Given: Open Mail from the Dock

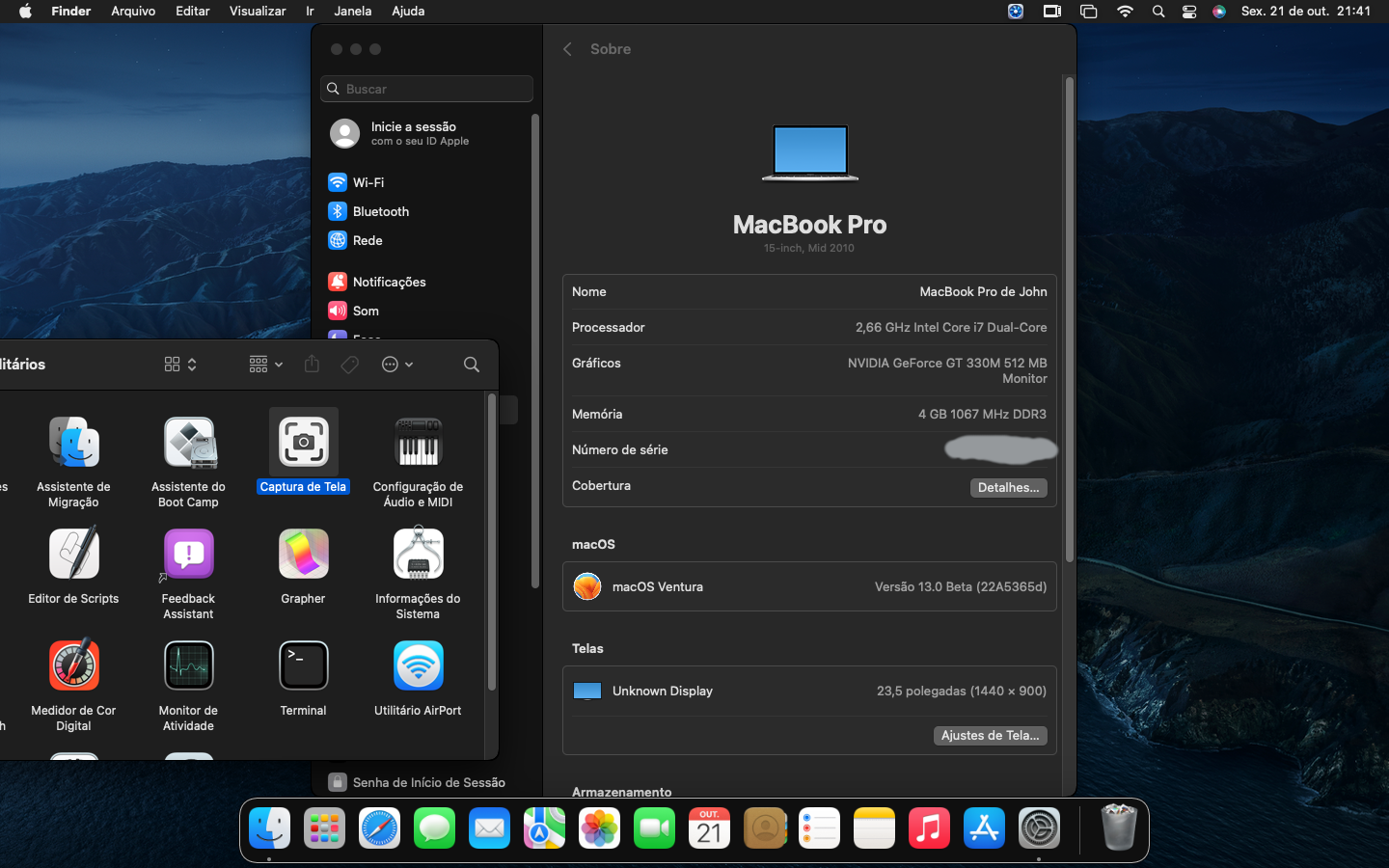Looking at the screenshot, I should [489, 828].
